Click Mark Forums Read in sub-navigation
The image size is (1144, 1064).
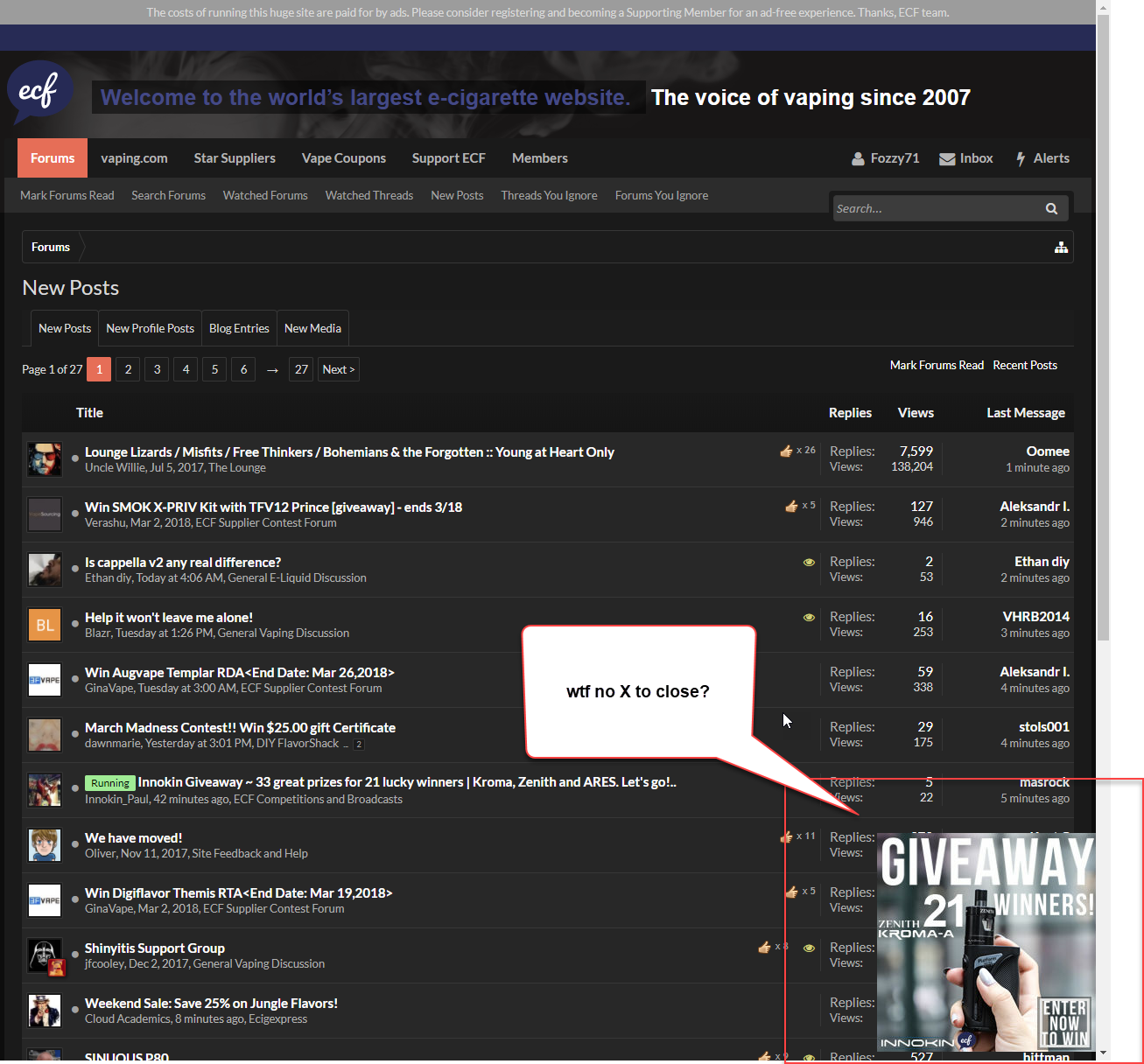tap(67, 195)
